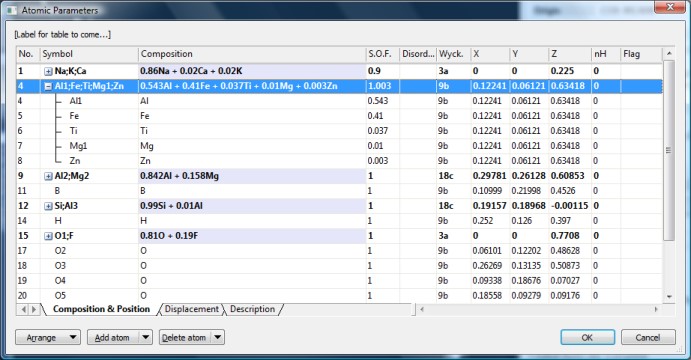The width and height of the screenshot is (691, 360).
Task: Confirm with the OK button
Action: pyautogui.click(x=587, y=338)
